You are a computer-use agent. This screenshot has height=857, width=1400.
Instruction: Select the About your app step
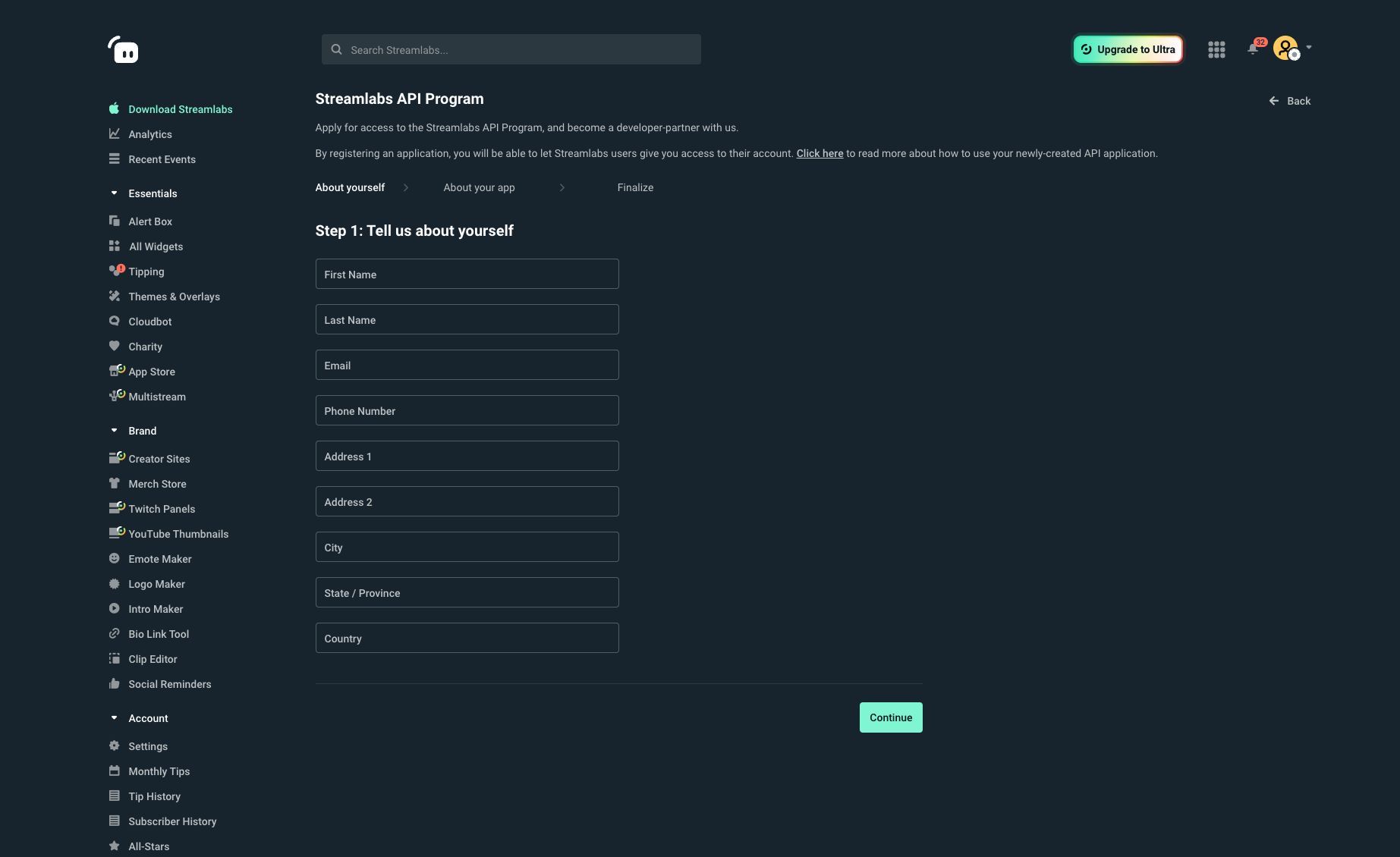(479, 187)
